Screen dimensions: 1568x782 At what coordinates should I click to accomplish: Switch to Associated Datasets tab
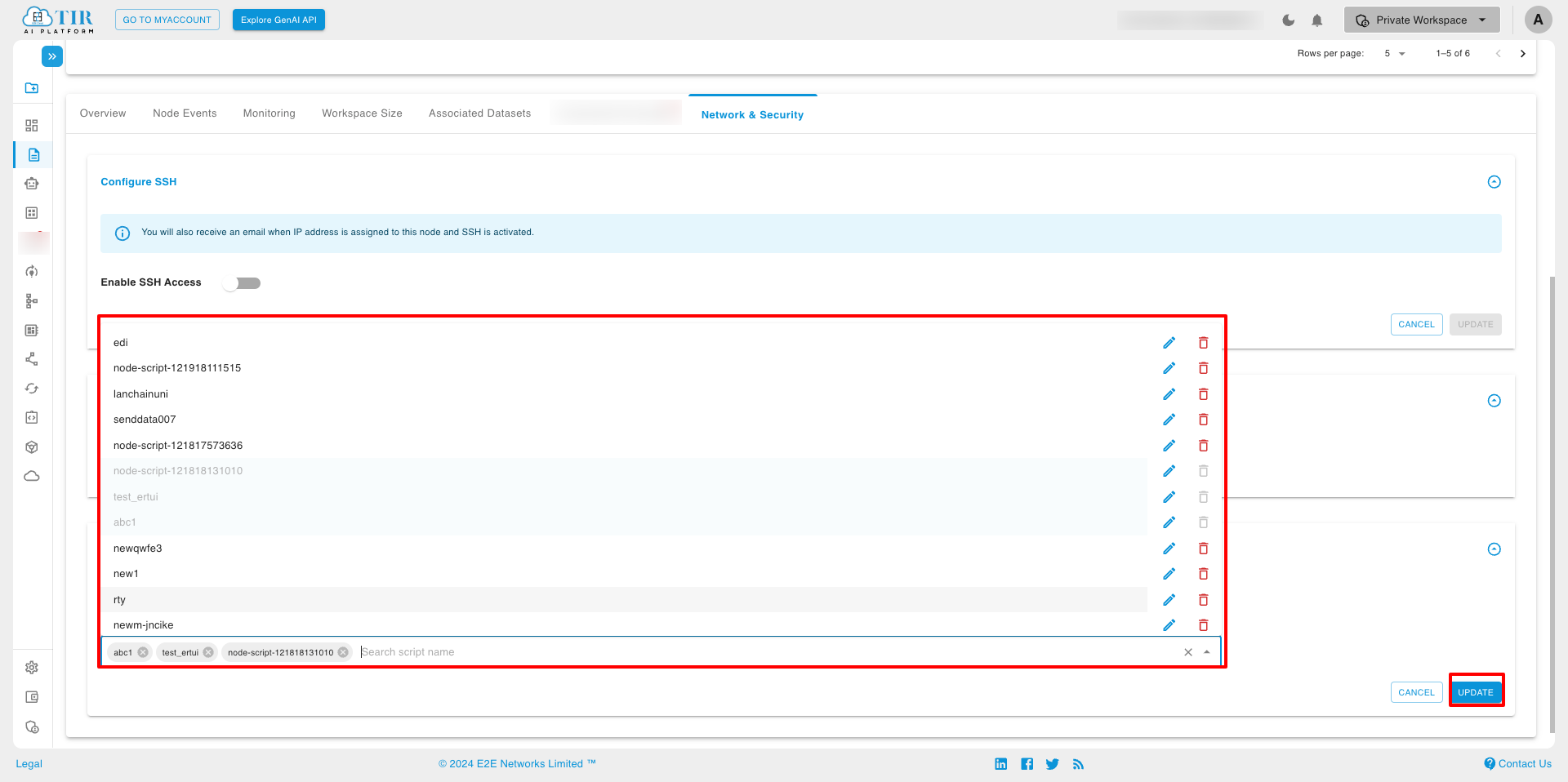click(480, 113)
